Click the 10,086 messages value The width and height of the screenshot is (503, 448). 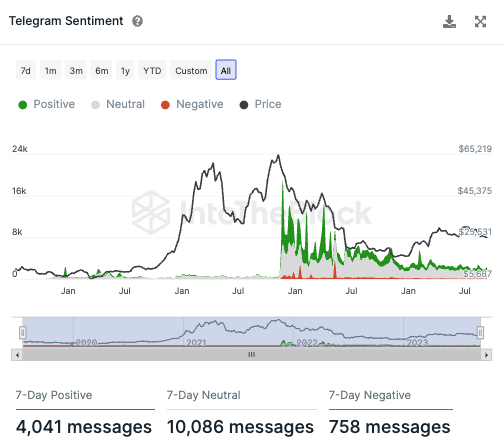[x=240, y=427]
